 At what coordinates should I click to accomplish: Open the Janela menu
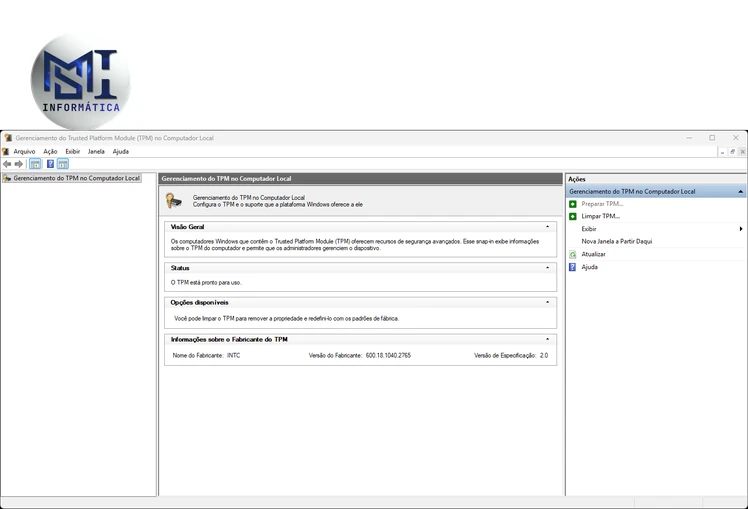96,151
